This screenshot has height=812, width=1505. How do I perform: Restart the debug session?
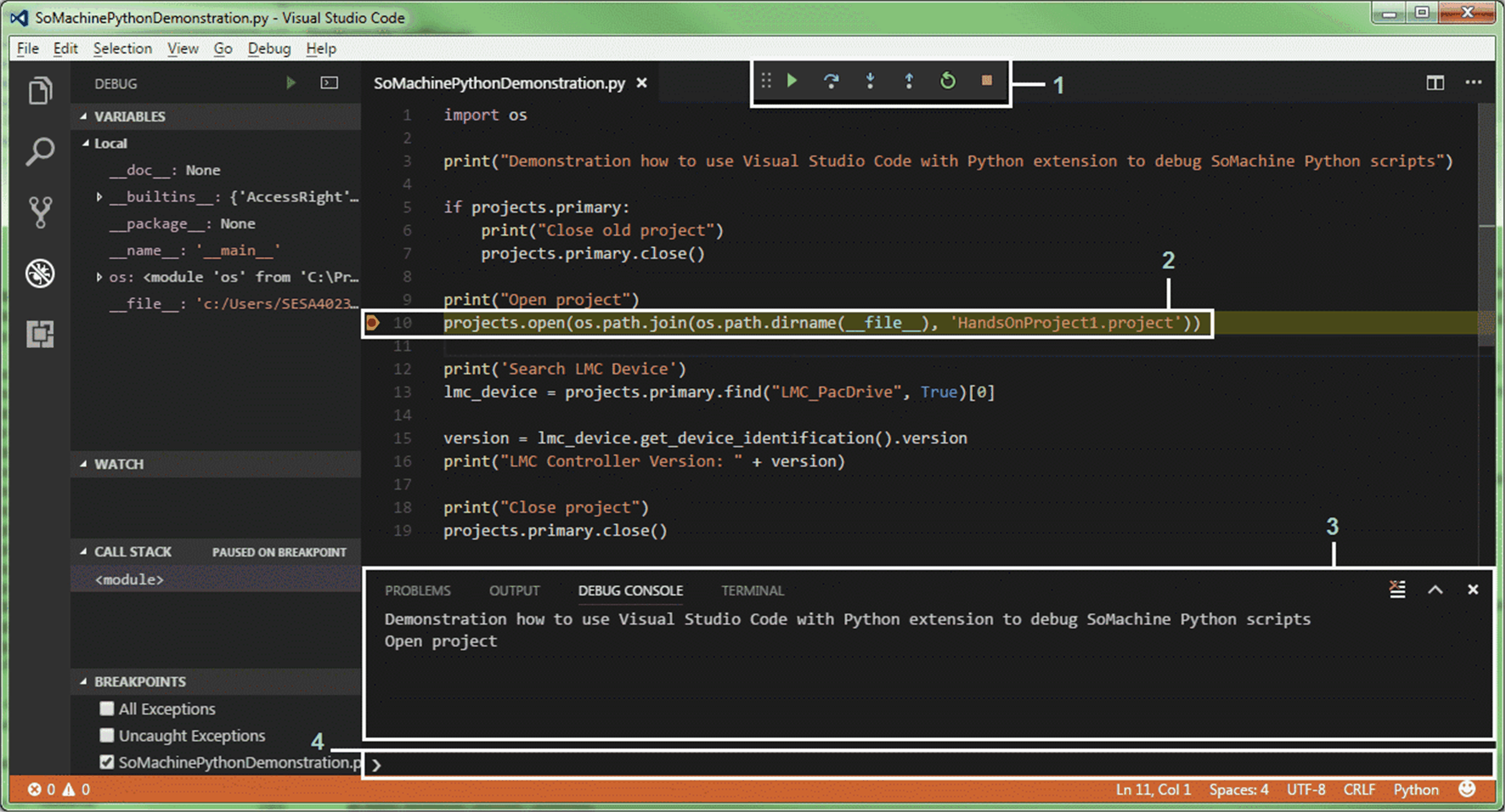point(948,81)
